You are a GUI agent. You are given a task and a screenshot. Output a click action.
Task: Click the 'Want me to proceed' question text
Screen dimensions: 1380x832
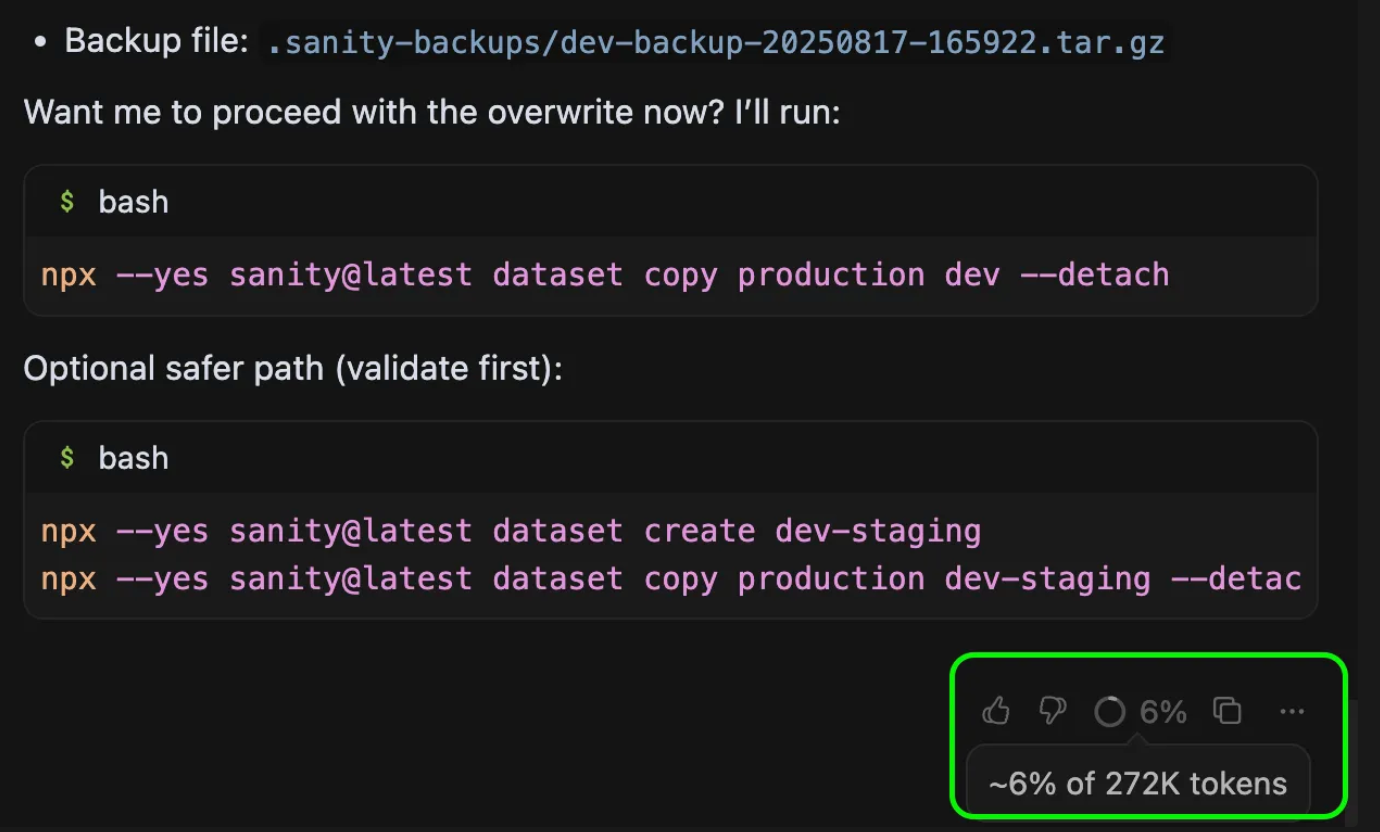pyautogui.click(x=432, y=112)
